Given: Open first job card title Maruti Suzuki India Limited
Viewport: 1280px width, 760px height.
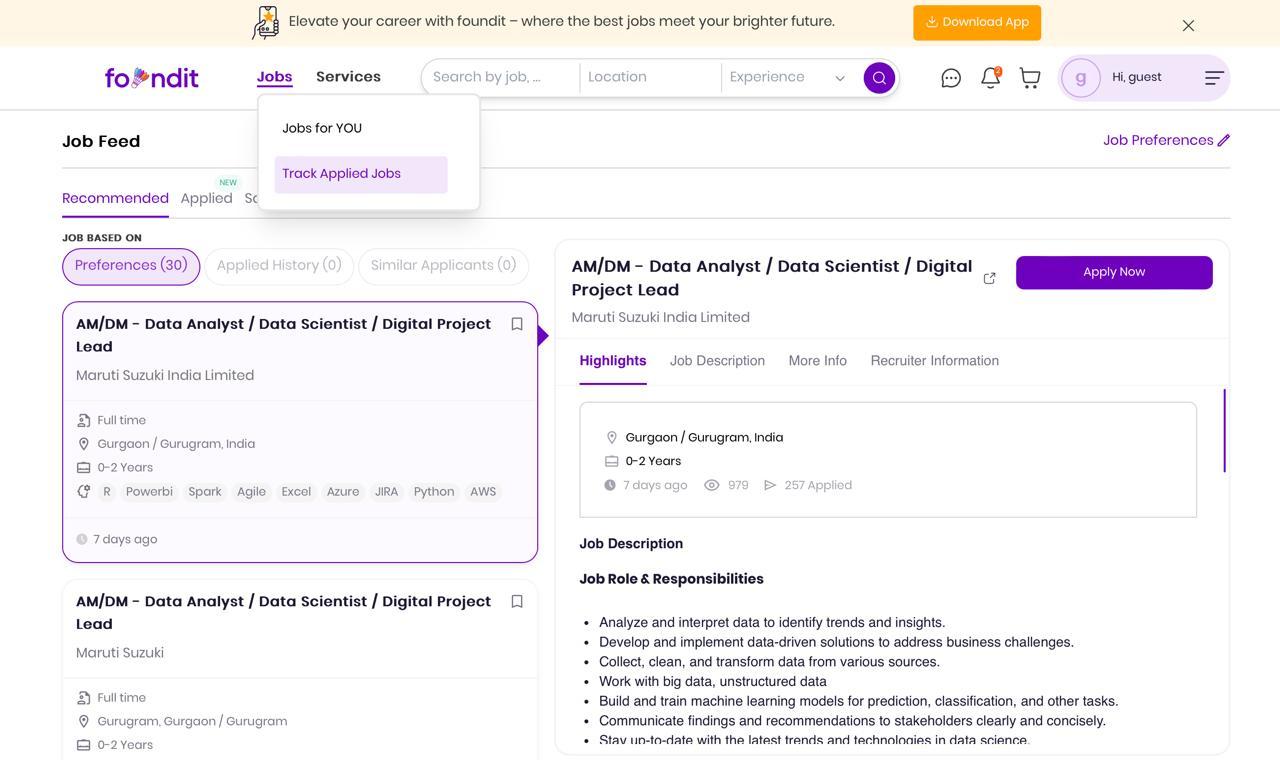Looking at the screenshot, I should click(x=284, y=335).
